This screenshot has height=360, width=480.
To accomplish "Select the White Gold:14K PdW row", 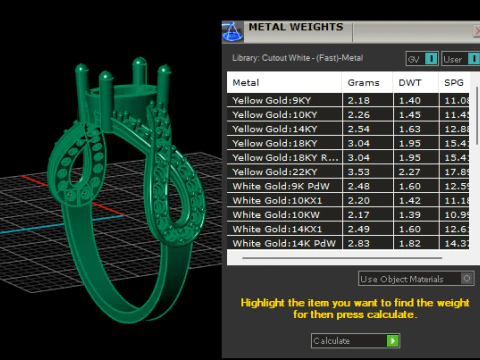I will click(348, 243).
